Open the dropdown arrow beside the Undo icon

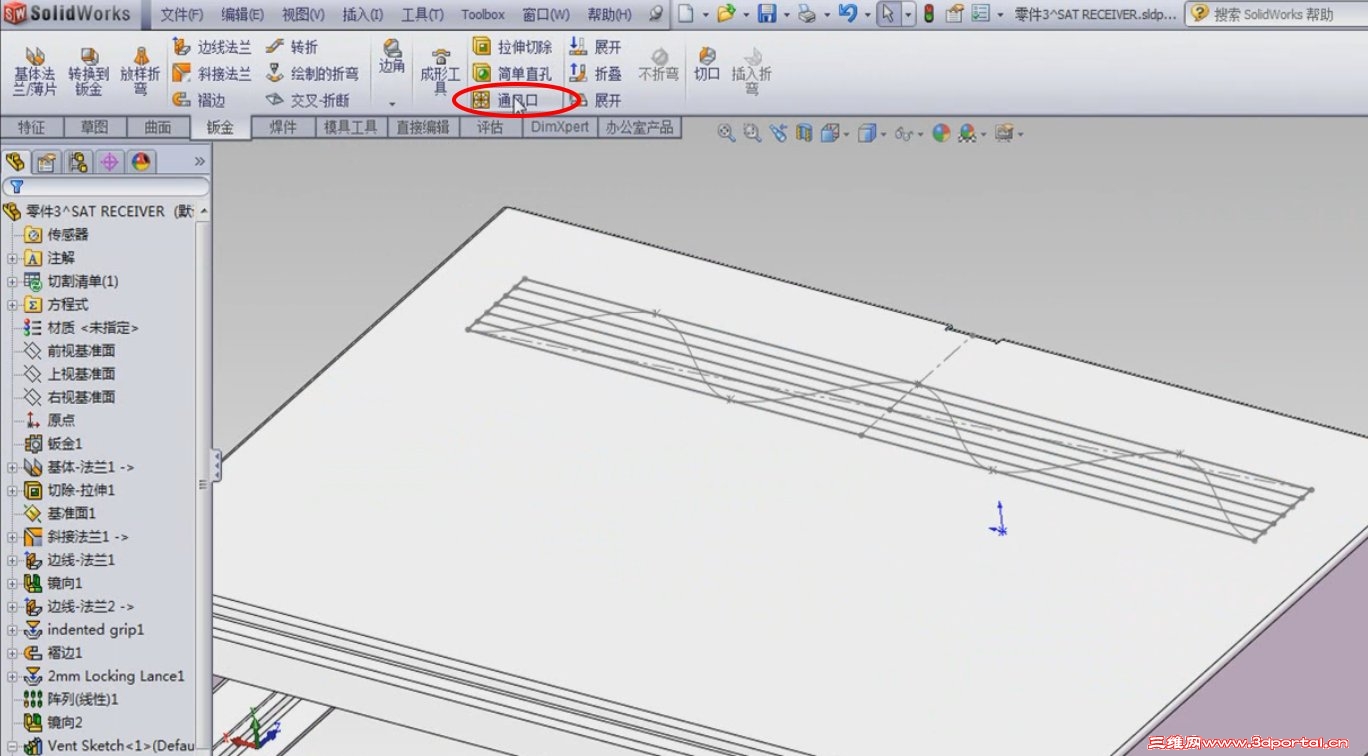(866, 15)
